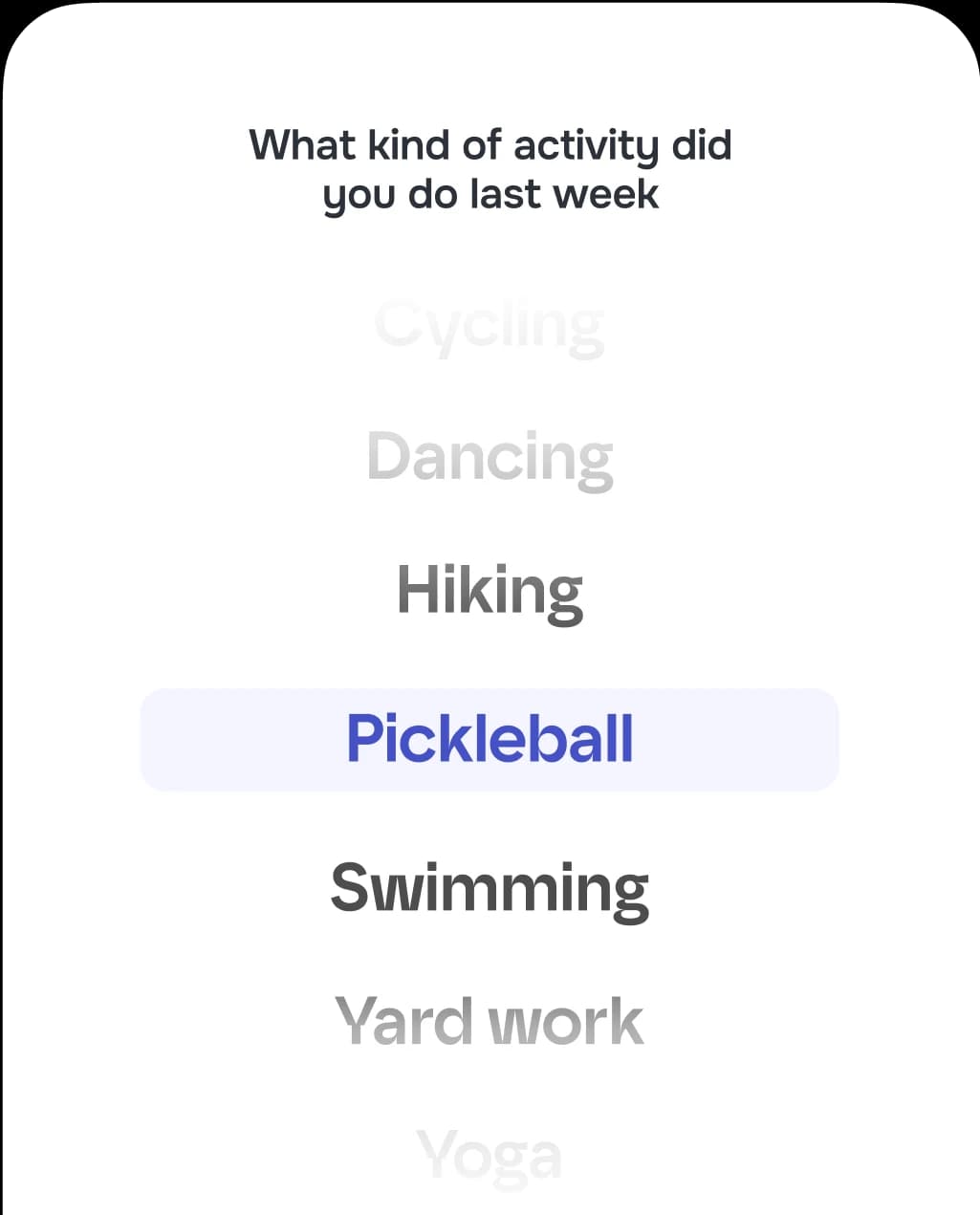Select the option directly below Pickleball
This screenshot has width=980, height=1215.
(x=490, y=887)
